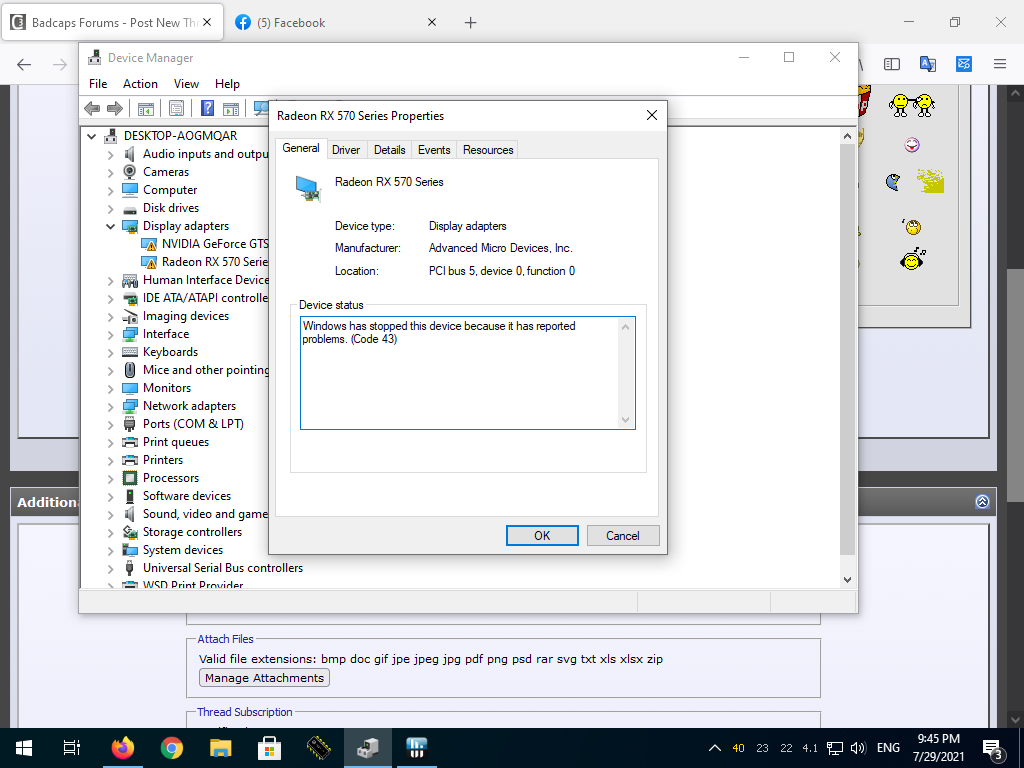1024x768 pixels.
Task: Switch to the Driver tab
Action: click(x=346, y=150)
